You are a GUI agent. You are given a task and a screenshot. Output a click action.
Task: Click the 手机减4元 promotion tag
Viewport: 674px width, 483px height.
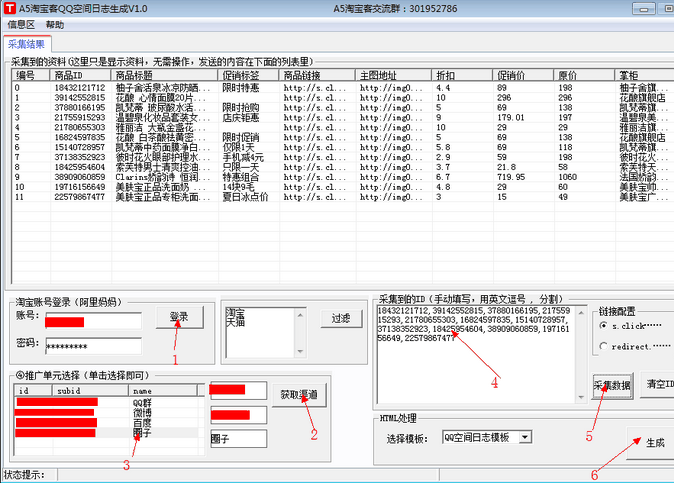tap(243, 157)
